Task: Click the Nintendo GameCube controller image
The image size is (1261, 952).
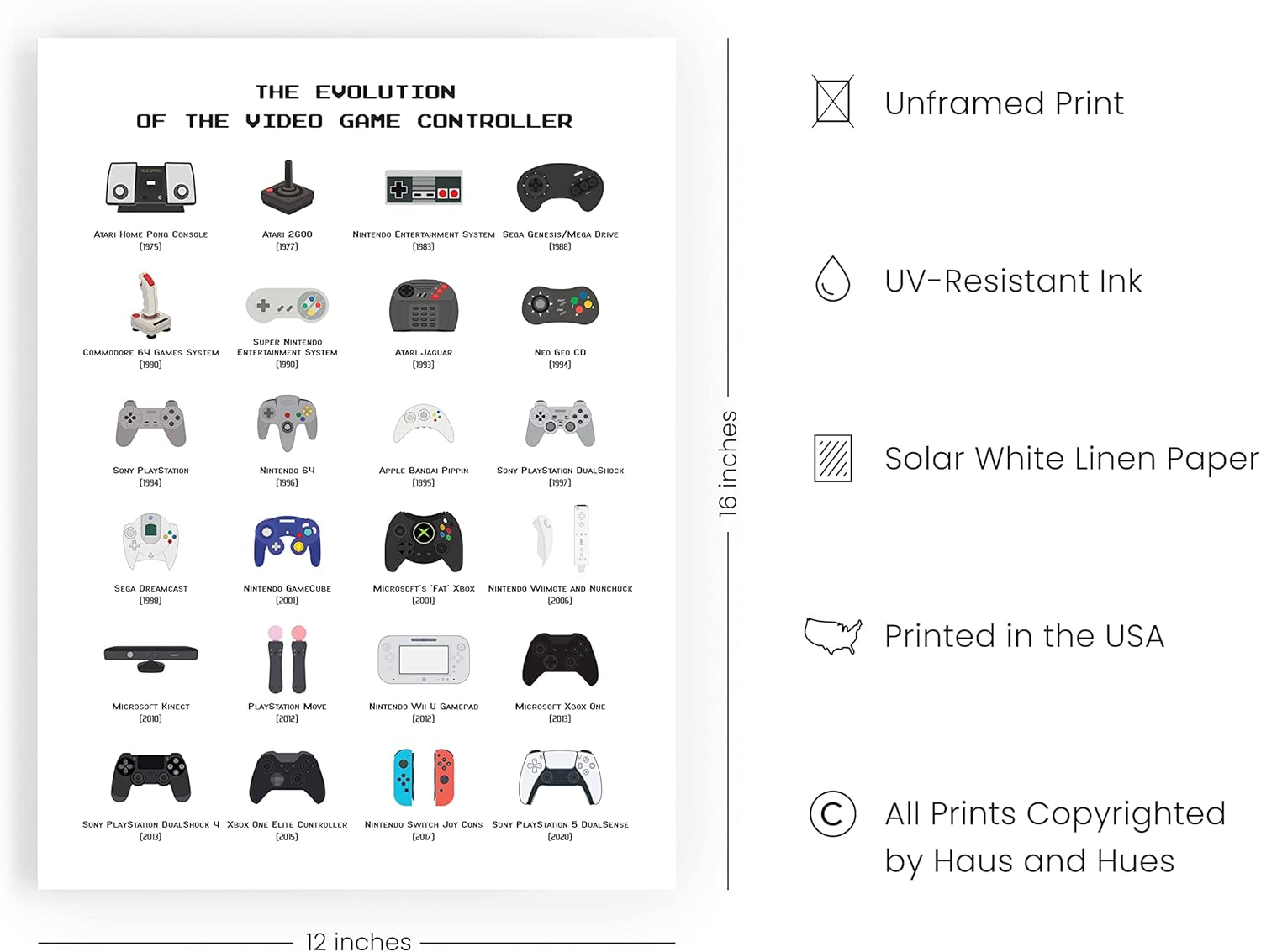Action: [287, 541]
